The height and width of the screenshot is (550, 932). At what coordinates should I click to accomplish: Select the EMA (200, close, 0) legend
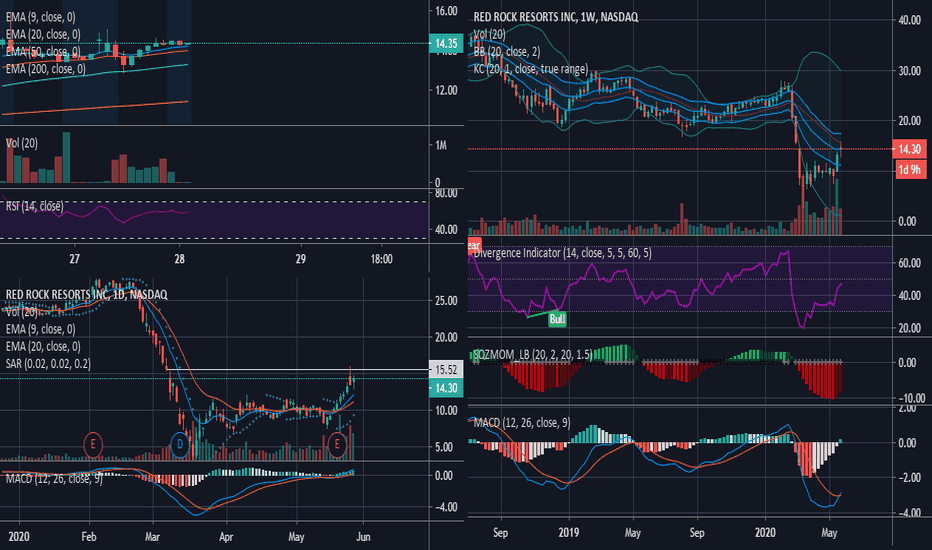pyautogui.click(x=46, y=69)
